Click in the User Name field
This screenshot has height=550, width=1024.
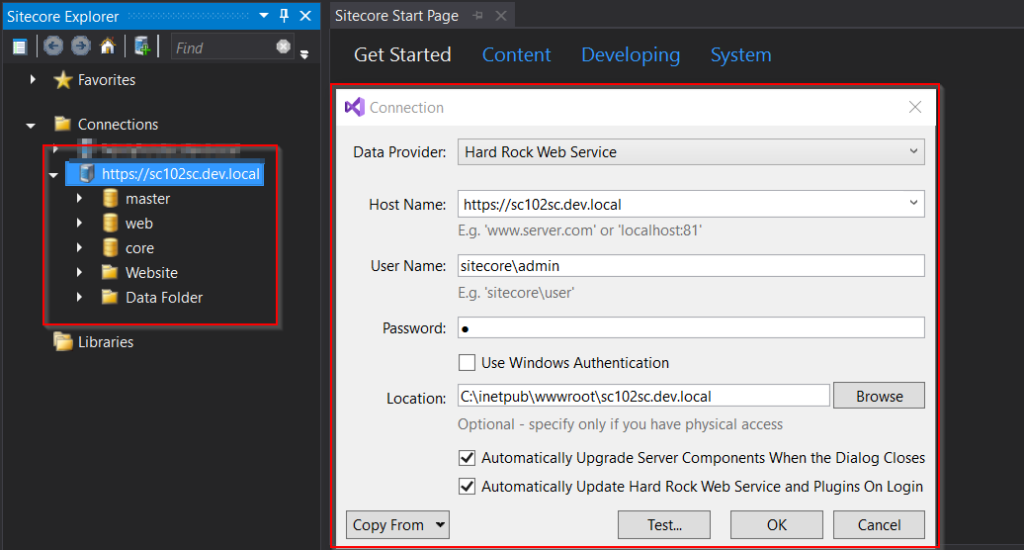point(690,266)
